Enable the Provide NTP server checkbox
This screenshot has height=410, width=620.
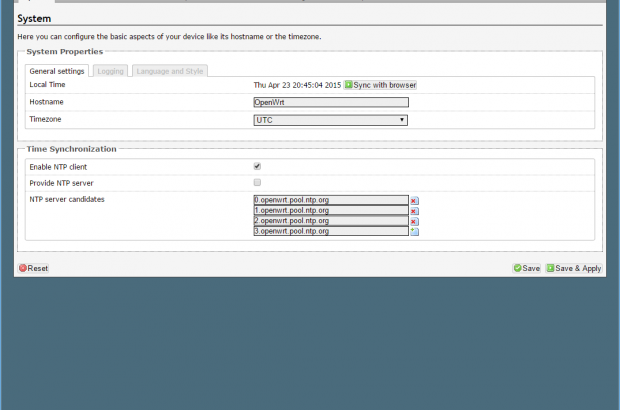tap(258, 182)
